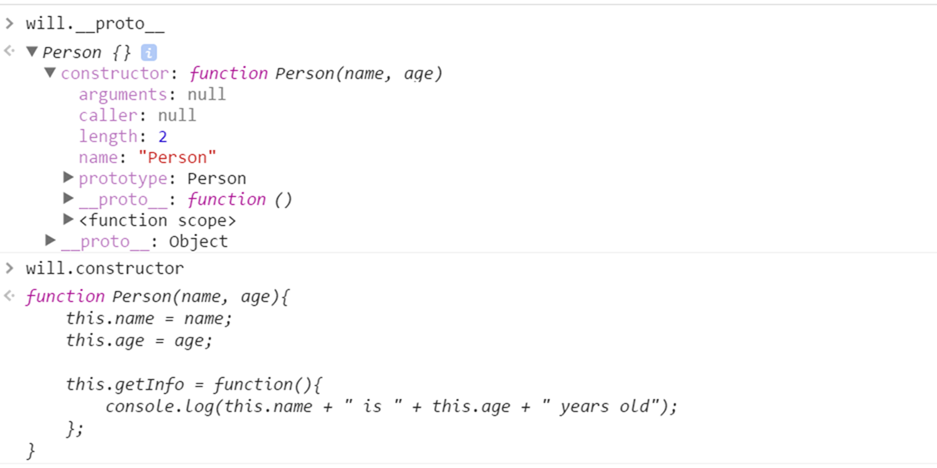937x468 pixels.
Task: Click the output arrow before function Person
Action: point(10,296)
